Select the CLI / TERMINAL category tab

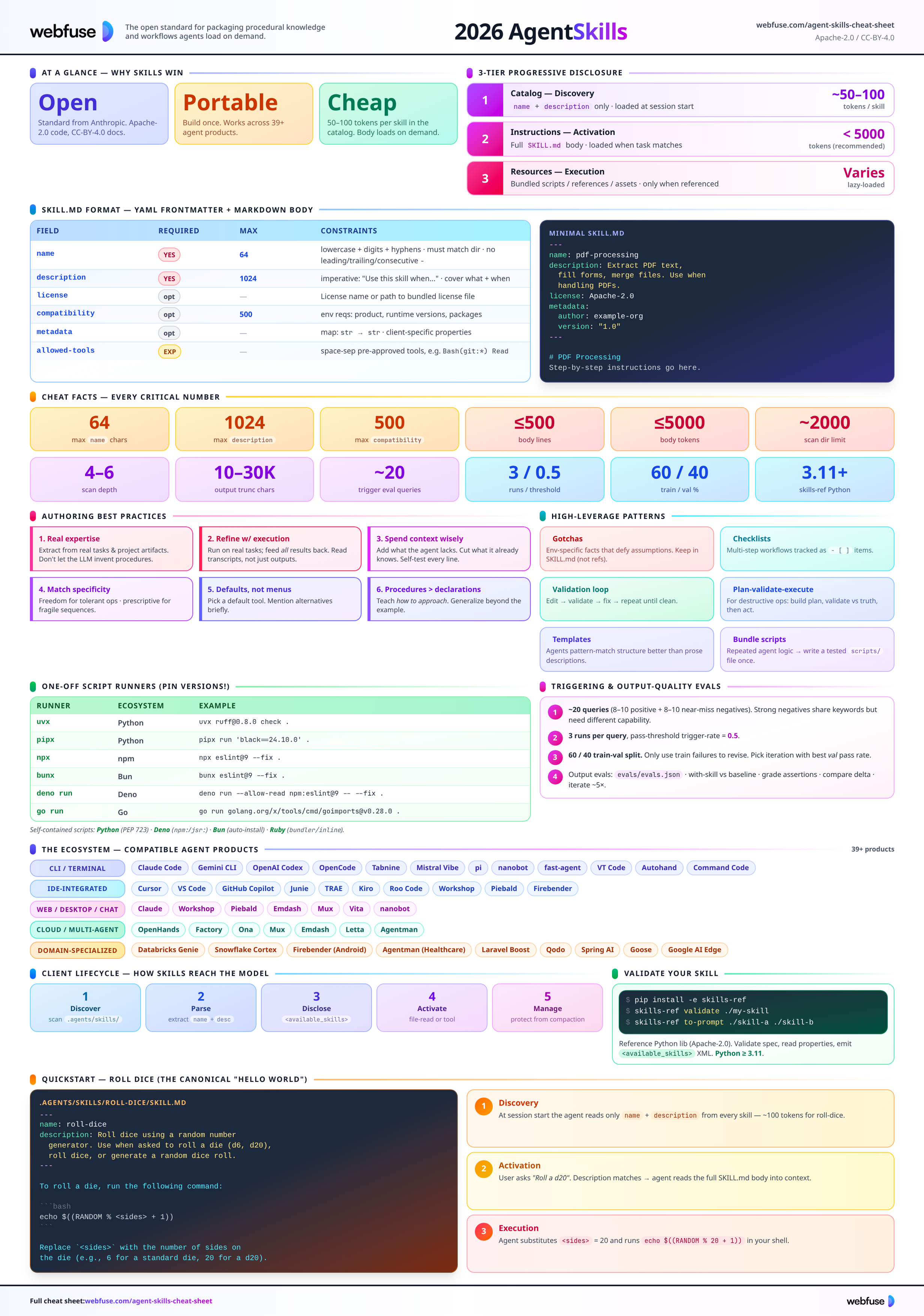(77, 868)
